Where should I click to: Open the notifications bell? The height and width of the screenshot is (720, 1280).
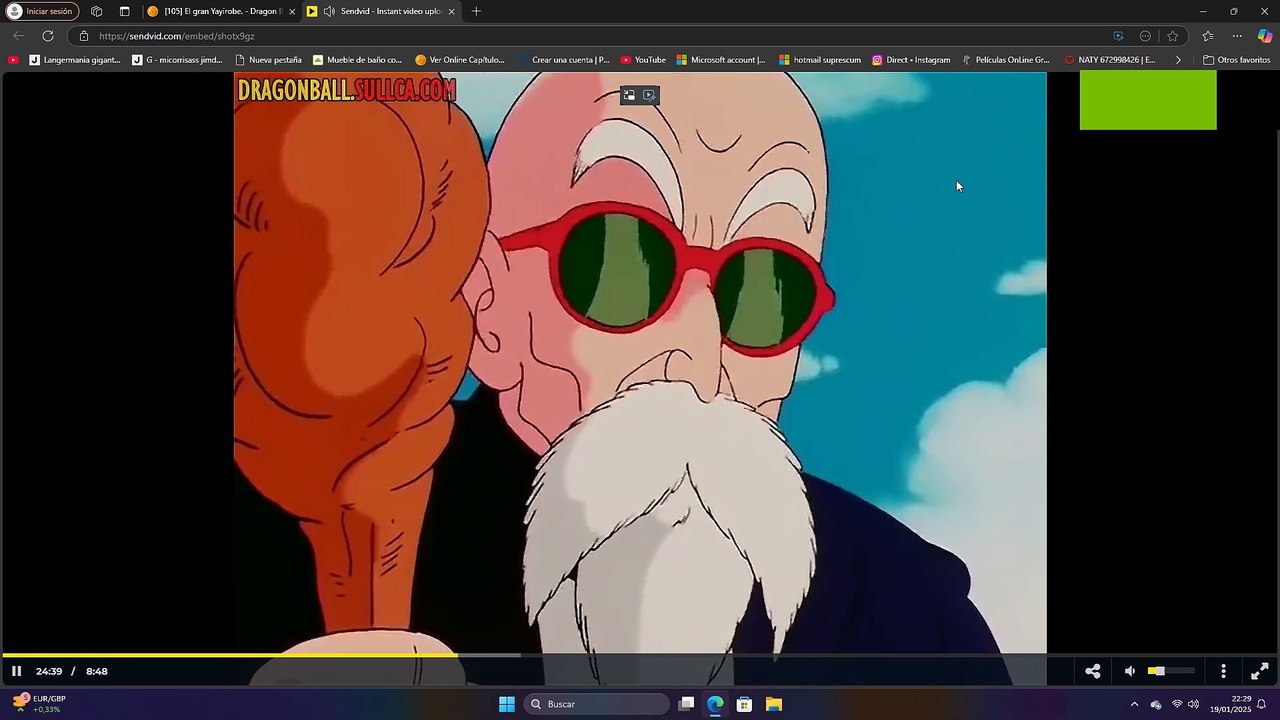tap(1262, 704)
